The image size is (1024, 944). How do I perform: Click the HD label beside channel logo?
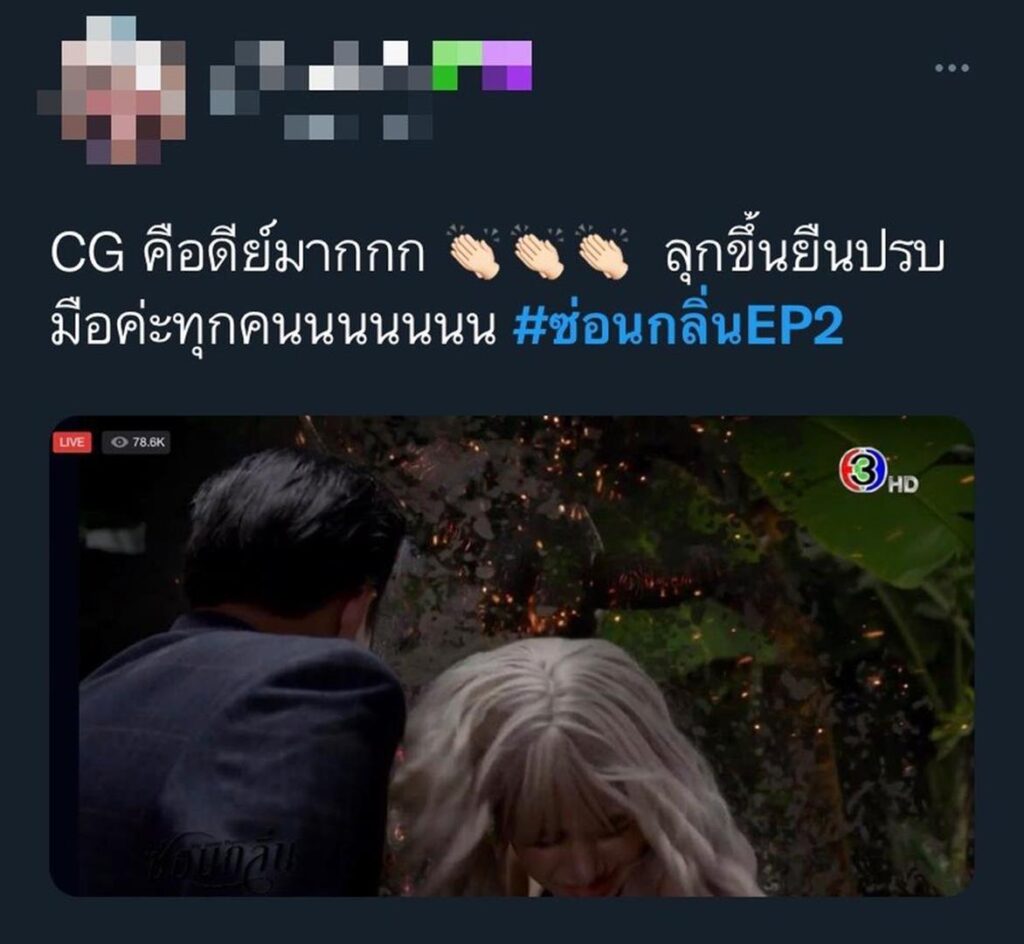pyautogui.click(x=902, y=484)
